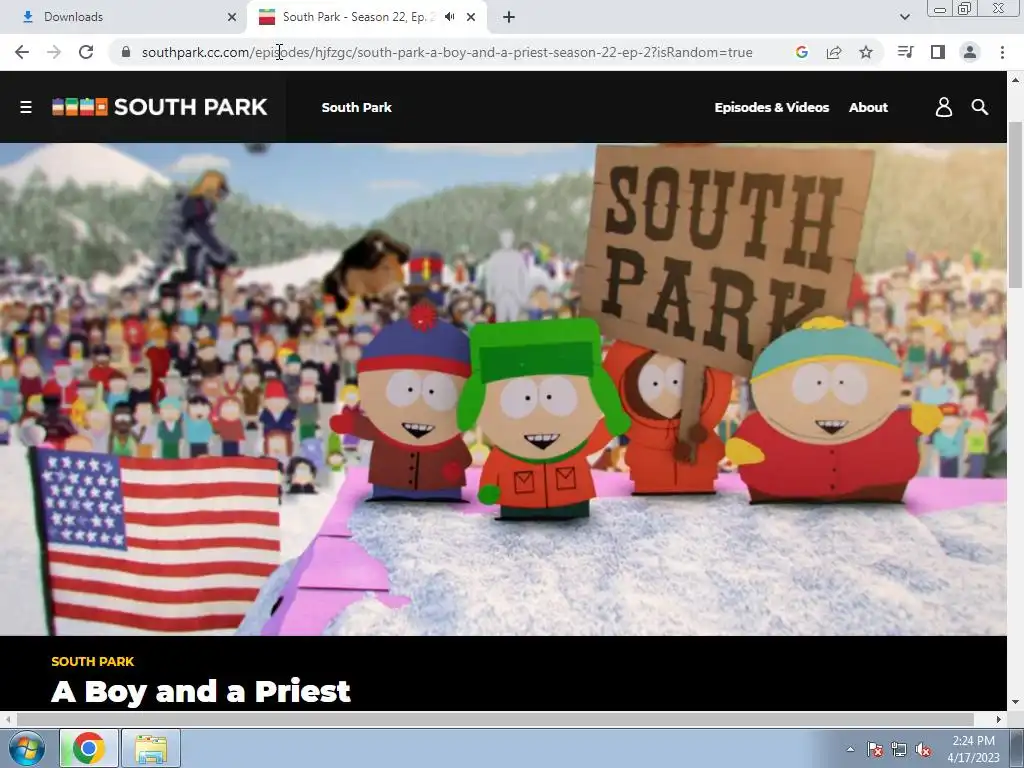Open the site hamburger menu
The image size is (1024, 768).
(x=26, y=107)
